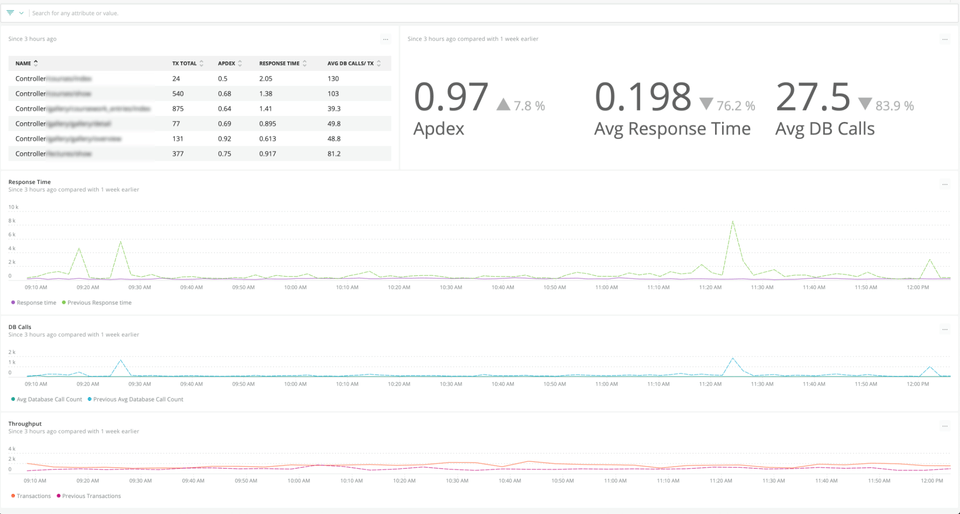Viewport: 960px width, 514px height.
Task: Click the NAME column header label
Action: click(x=23, y=64)
